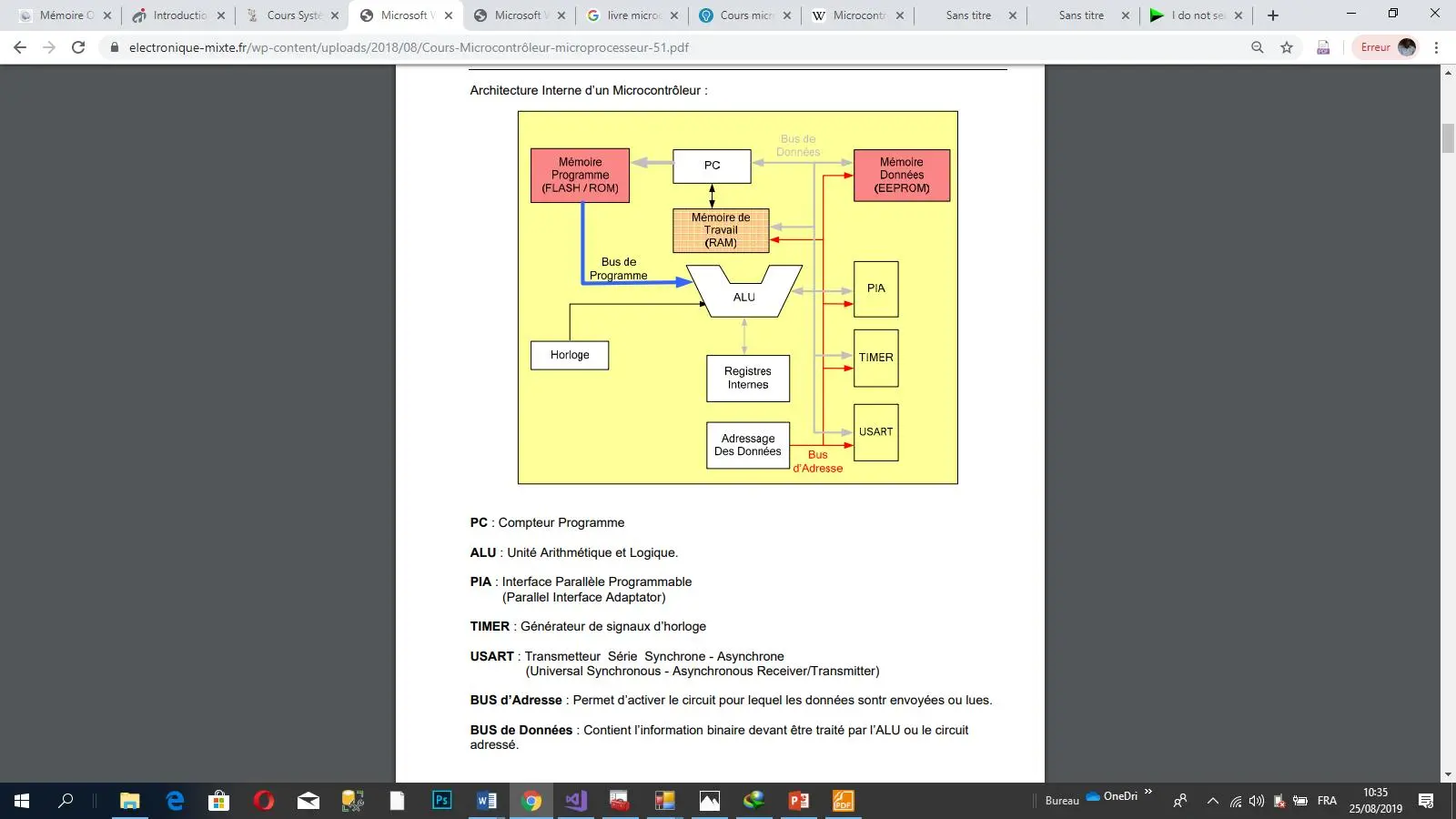The width and height of the screenshot is (1456, 819).
Task: Launch Microsoft Word from the taskbar
Action: [486, 801]
